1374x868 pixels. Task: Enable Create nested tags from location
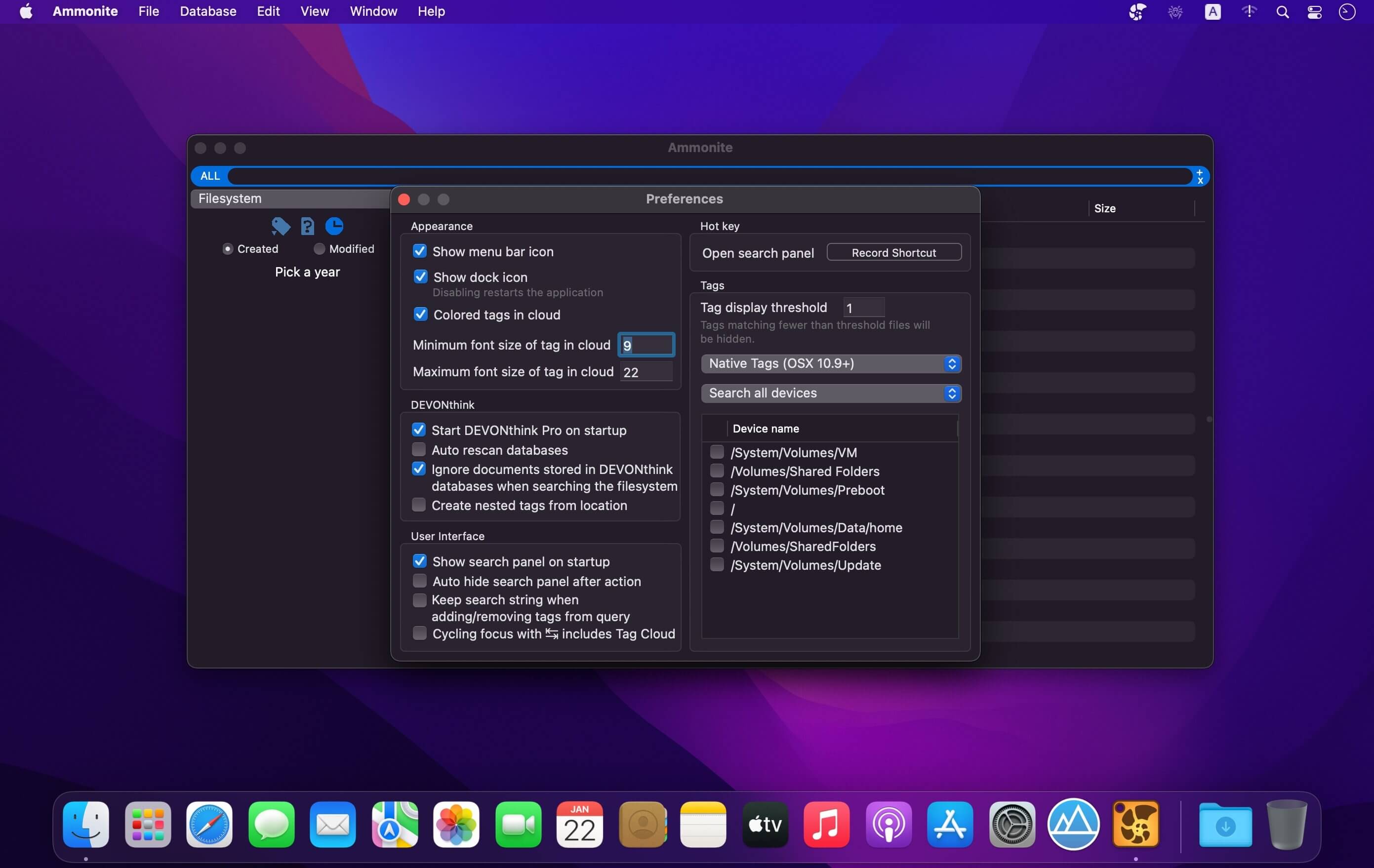tap(419, 505)
